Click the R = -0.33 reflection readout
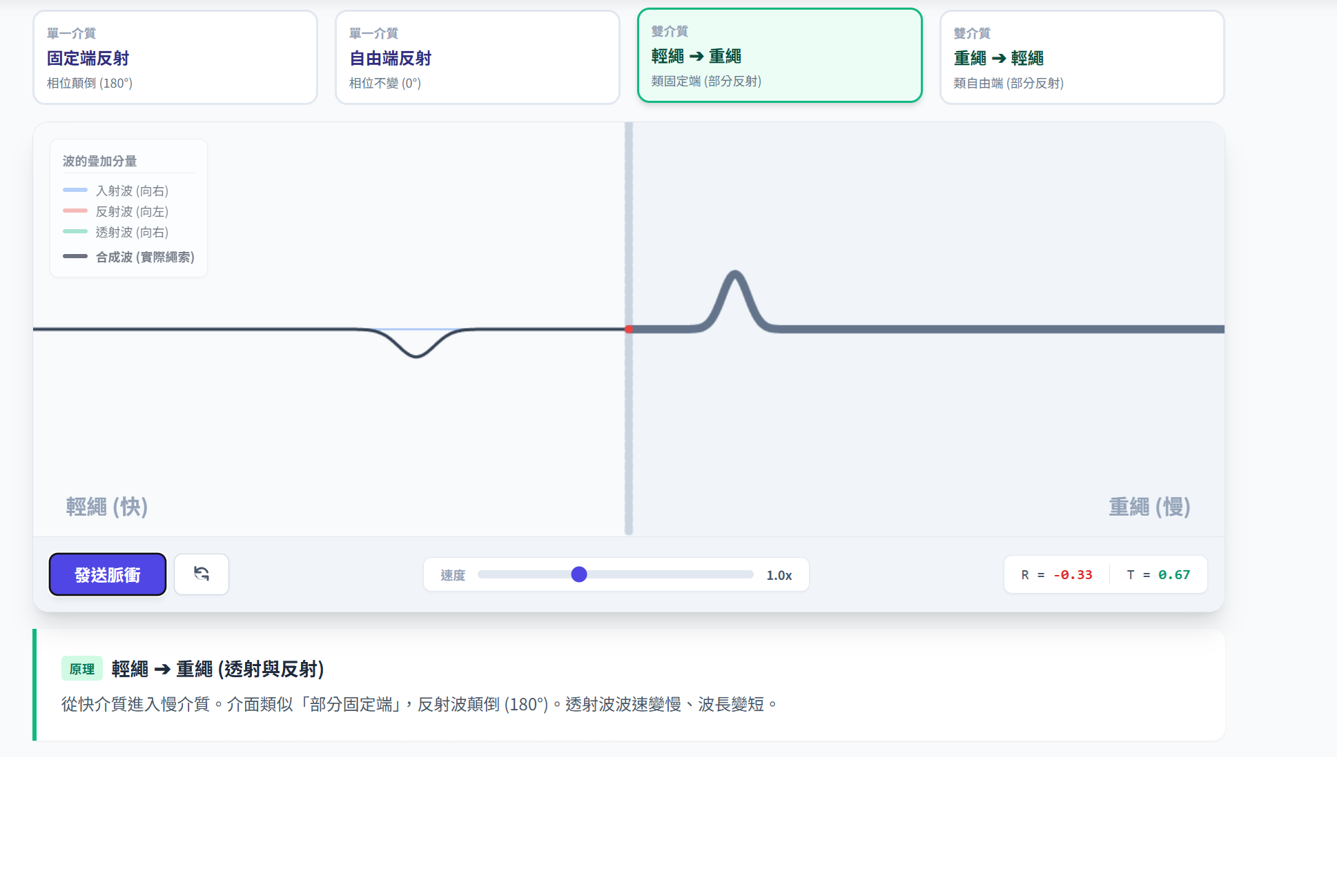The image size is (1337, 896). point(1057,574)
